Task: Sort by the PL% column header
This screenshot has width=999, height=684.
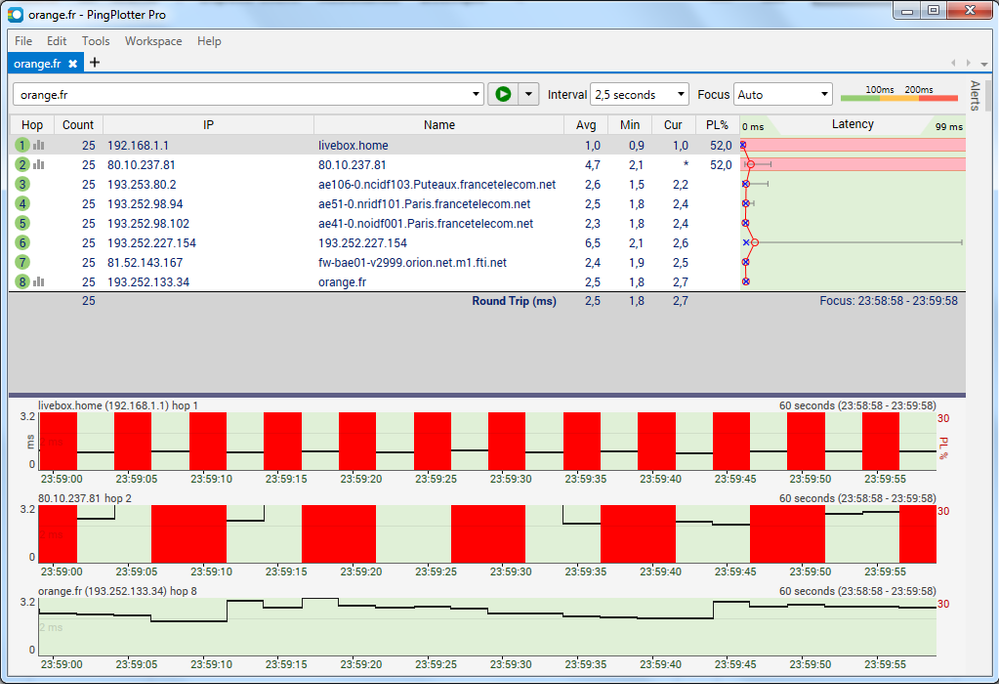Action: tap(717, 125)
